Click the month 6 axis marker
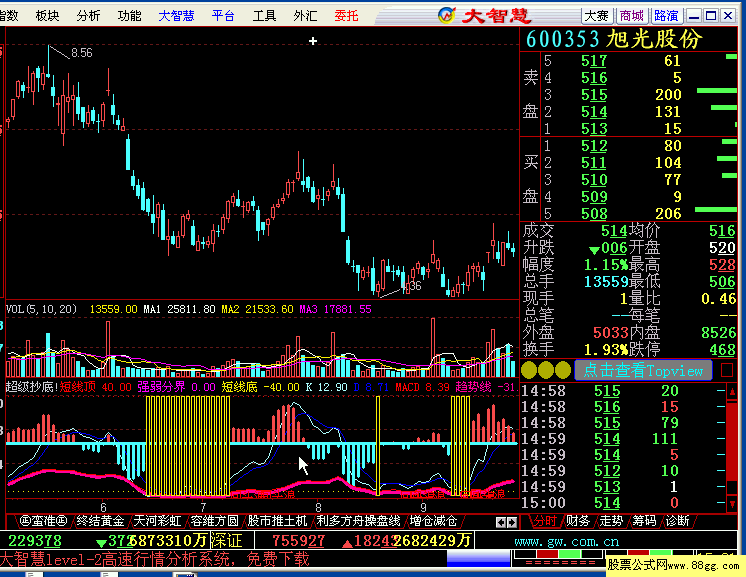Viewport: 746px width, 577px height. coord(104,507)
